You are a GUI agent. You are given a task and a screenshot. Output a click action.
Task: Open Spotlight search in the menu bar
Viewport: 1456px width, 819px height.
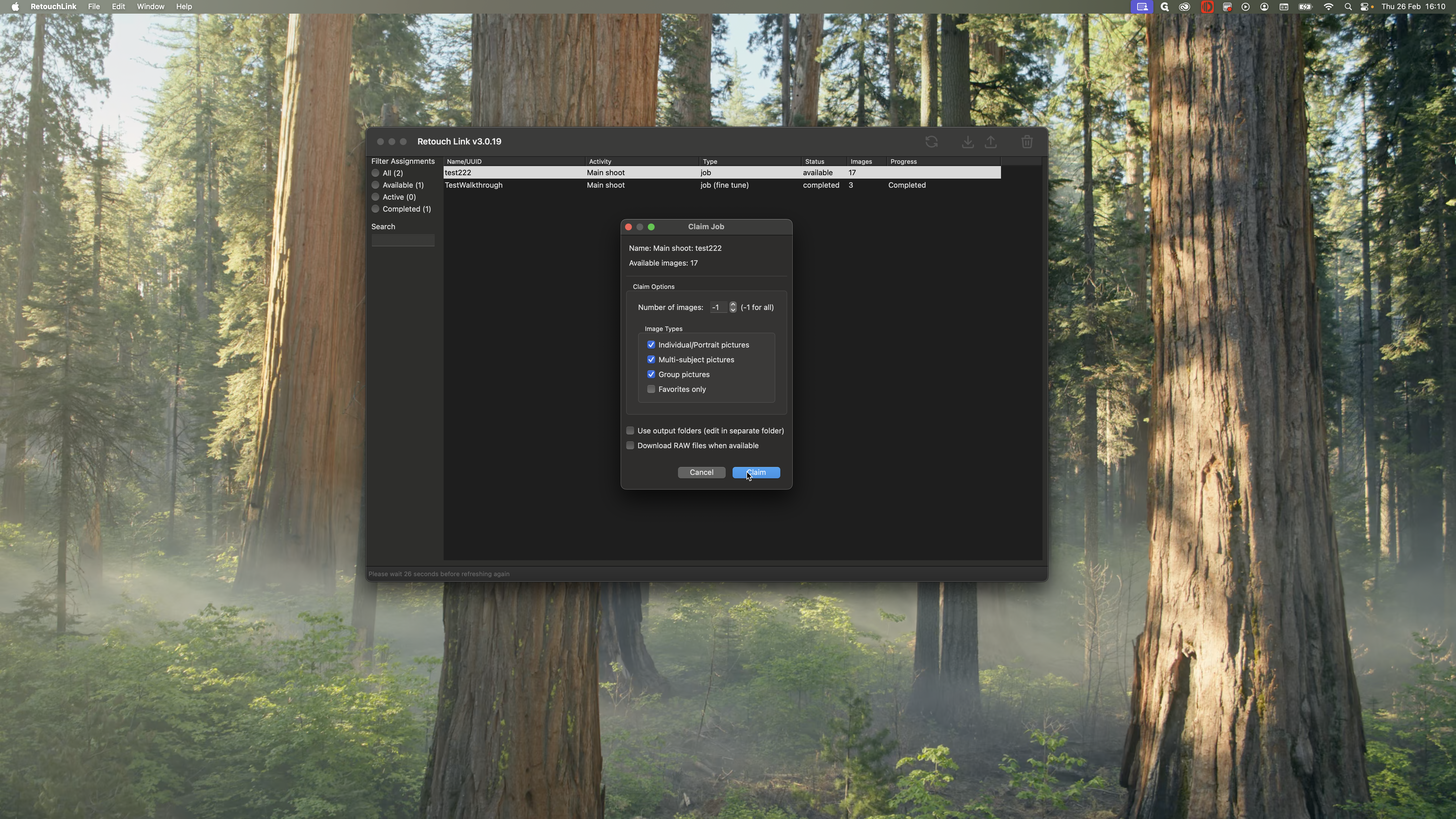click(x=1348, y=7)
